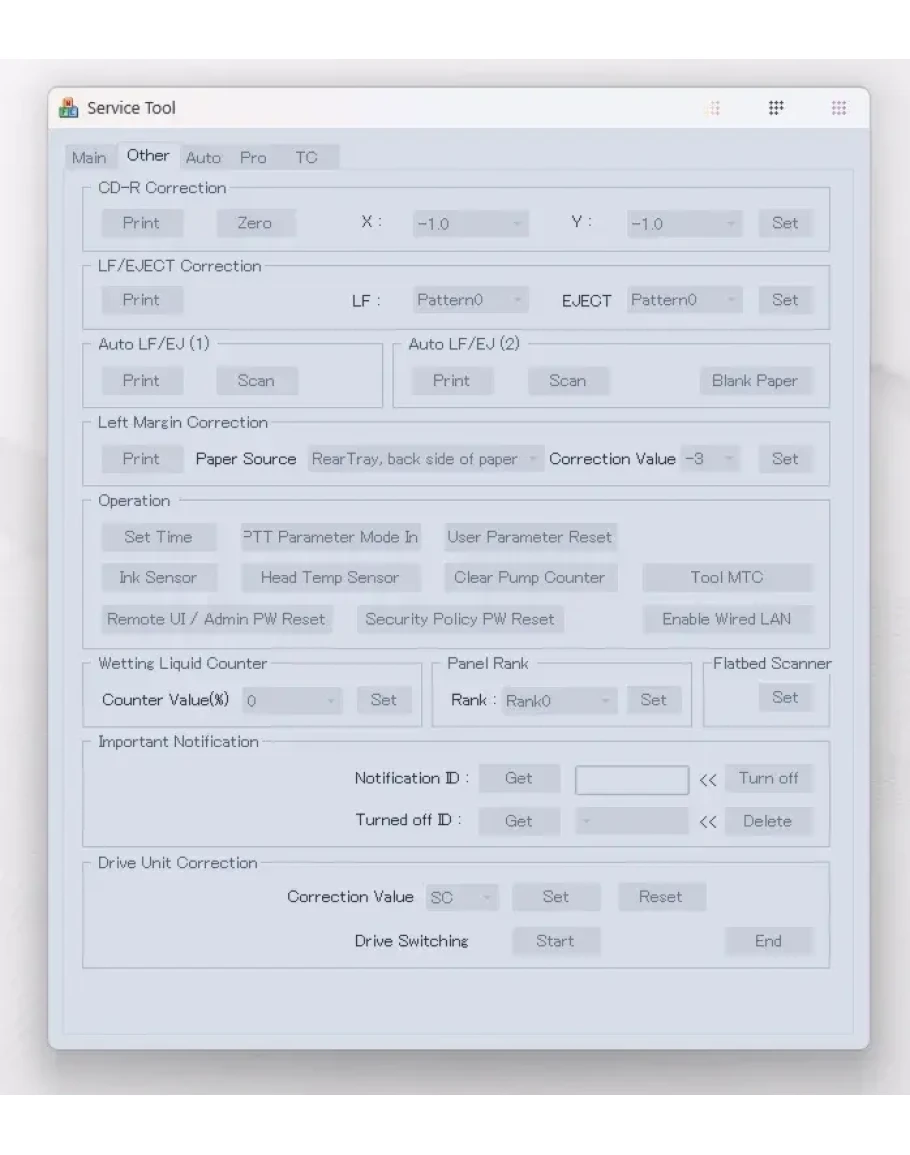Open the Auto tab
910x1155 pixels.
click(x=203, y=158)
